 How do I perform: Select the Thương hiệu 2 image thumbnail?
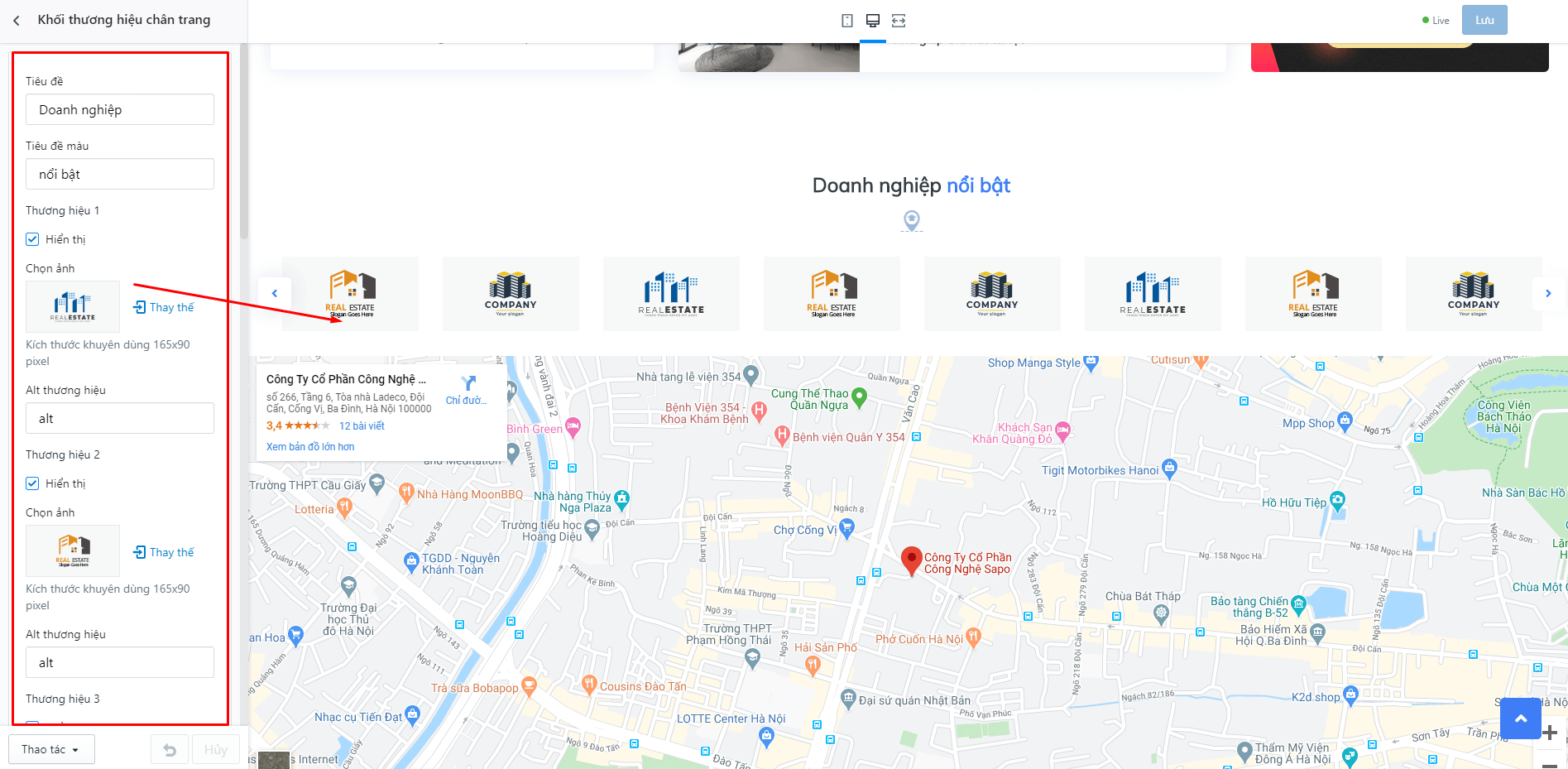coord(73,550)
